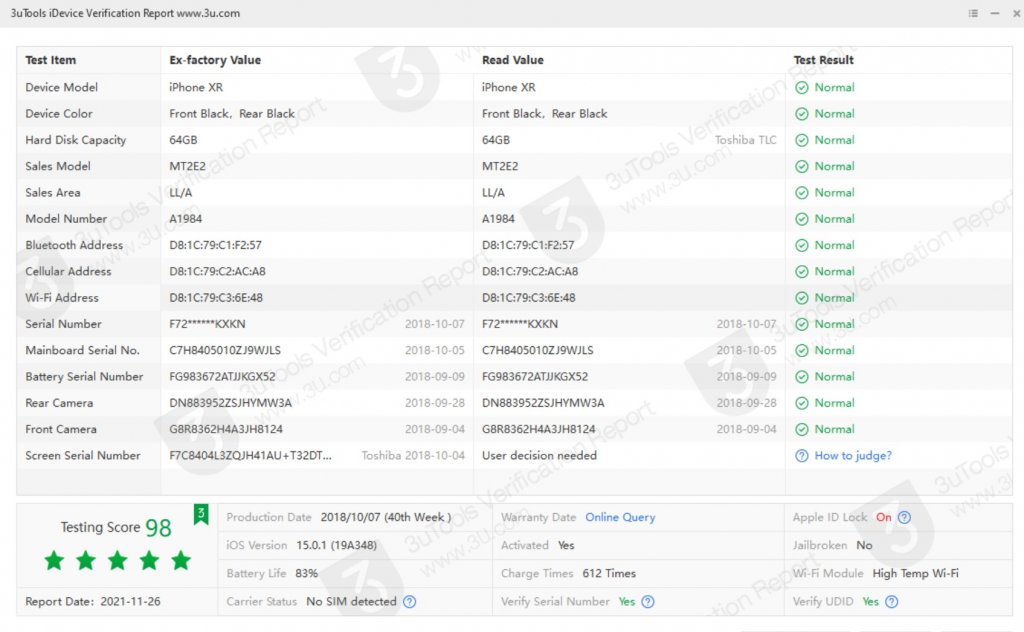Click help icon next to Verify Serial Number
The height and width of the screenshot is (632, 1024).
point(648,601)
